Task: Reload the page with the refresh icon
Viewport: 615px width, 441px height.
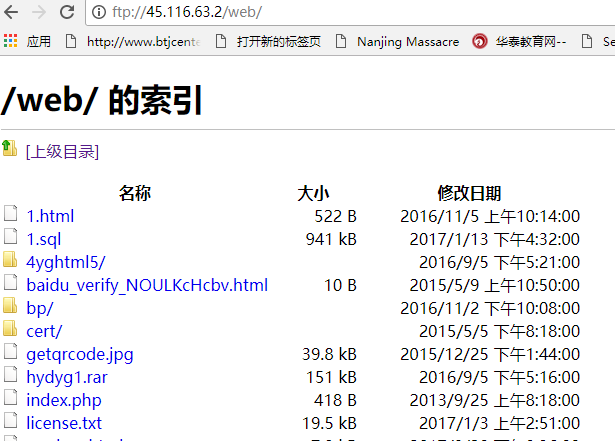Action: pyautogui.click(x=67, y=12)
